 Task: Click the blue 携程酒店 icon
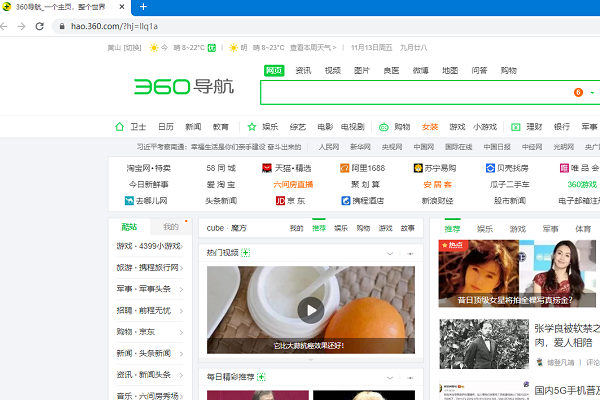coord(346,201)
